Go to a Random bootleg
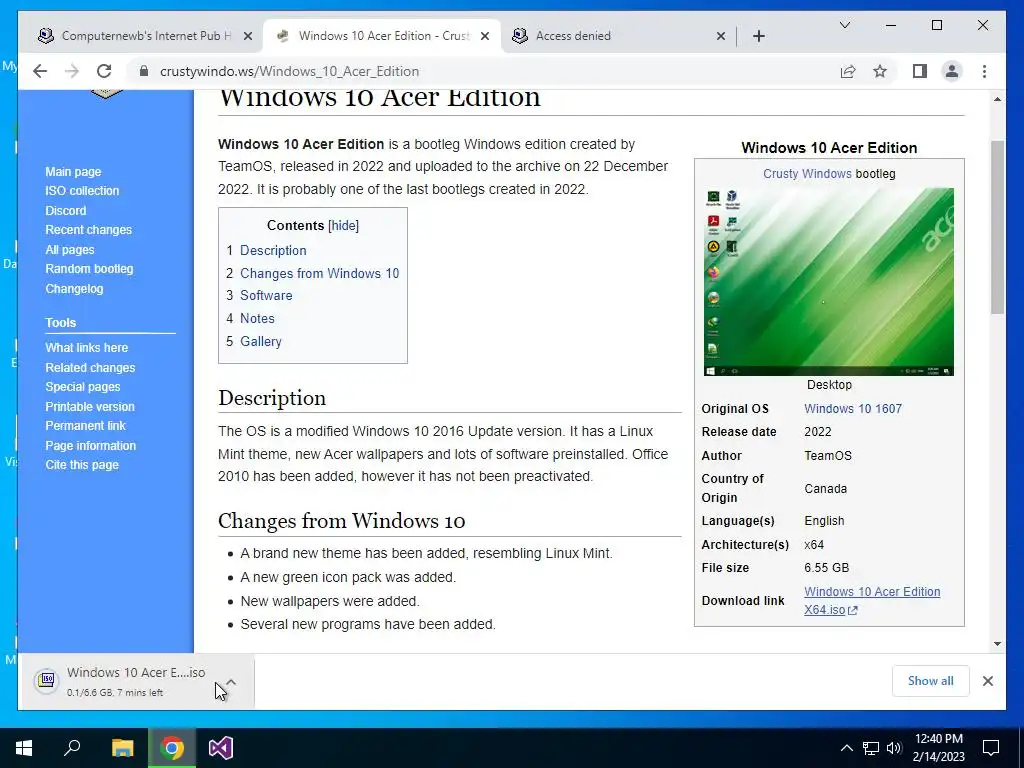Image resolution: width=1024 pixels, height=768 pixels. (89, 268)
